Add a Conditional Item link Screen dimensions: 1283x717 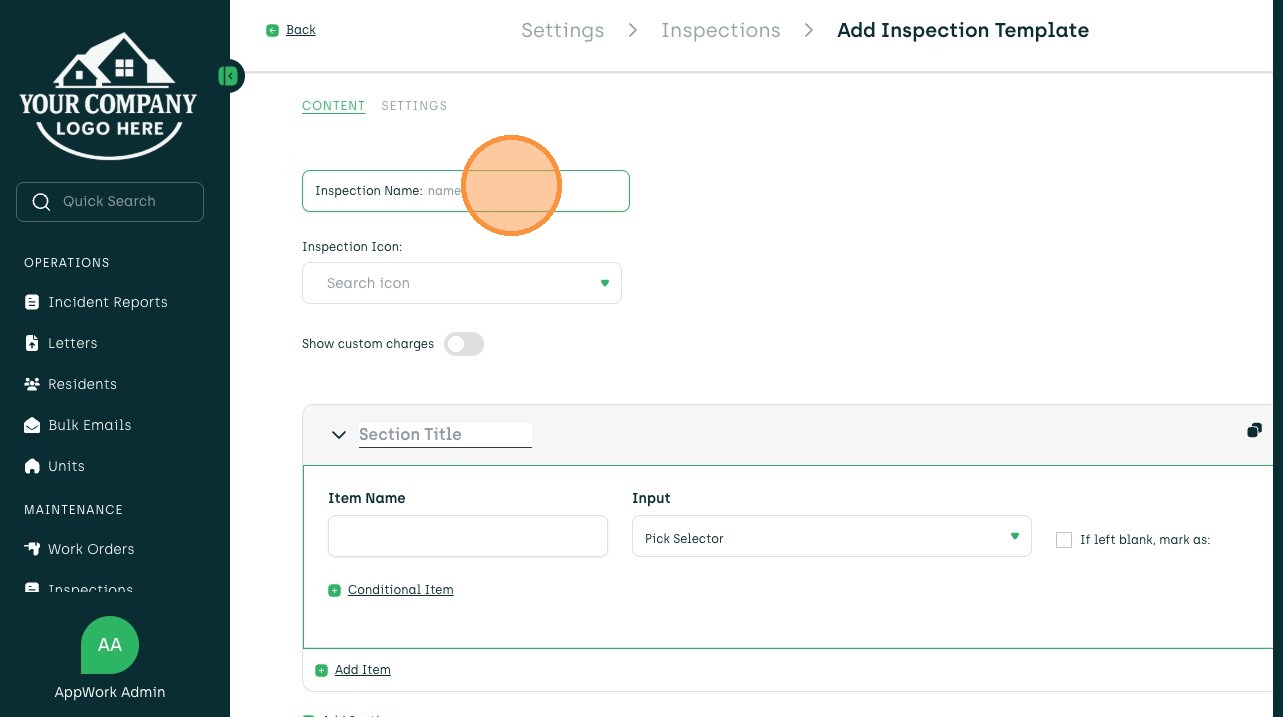[x=400, y=590]
